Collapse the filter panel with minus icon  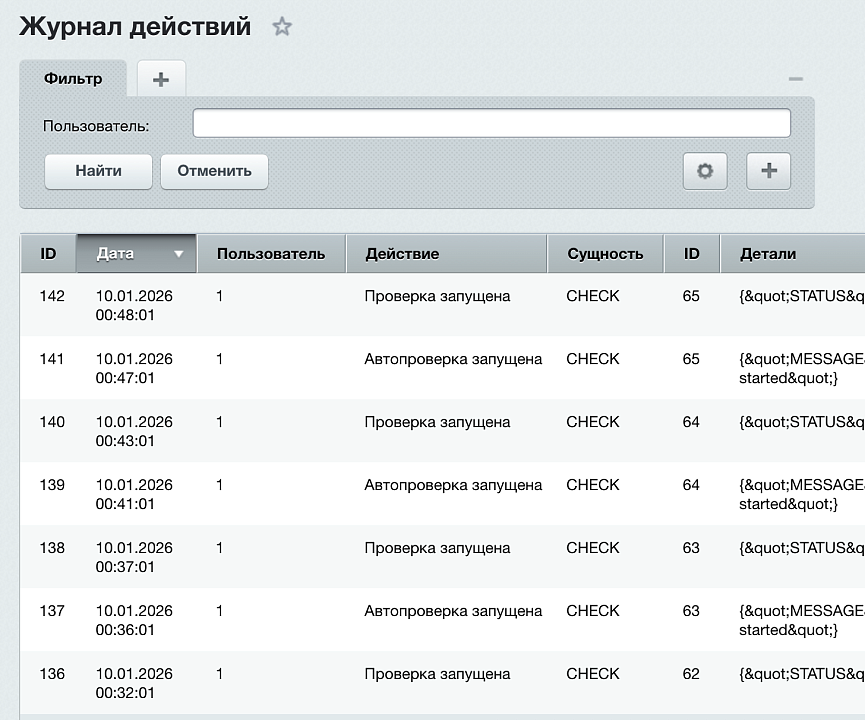795,79
